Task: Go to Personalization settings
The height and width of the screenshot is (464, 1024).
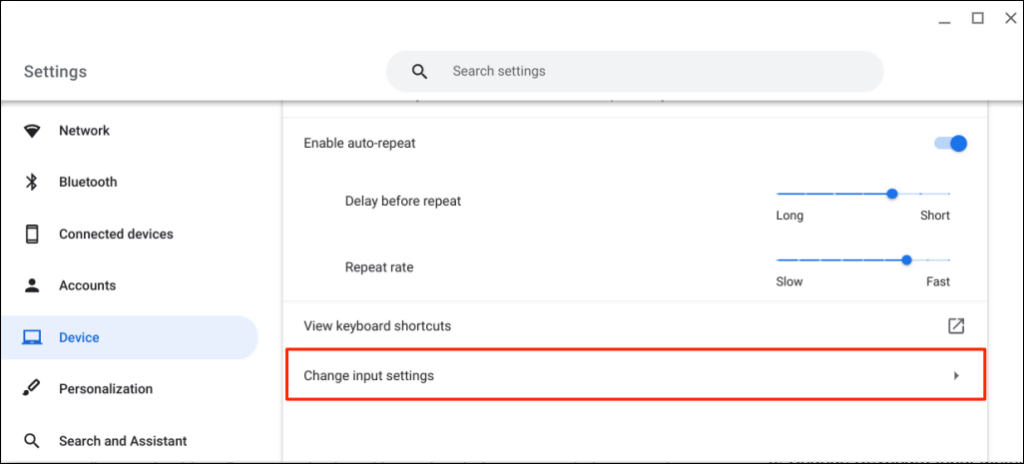Action: (x=105, y=389)
